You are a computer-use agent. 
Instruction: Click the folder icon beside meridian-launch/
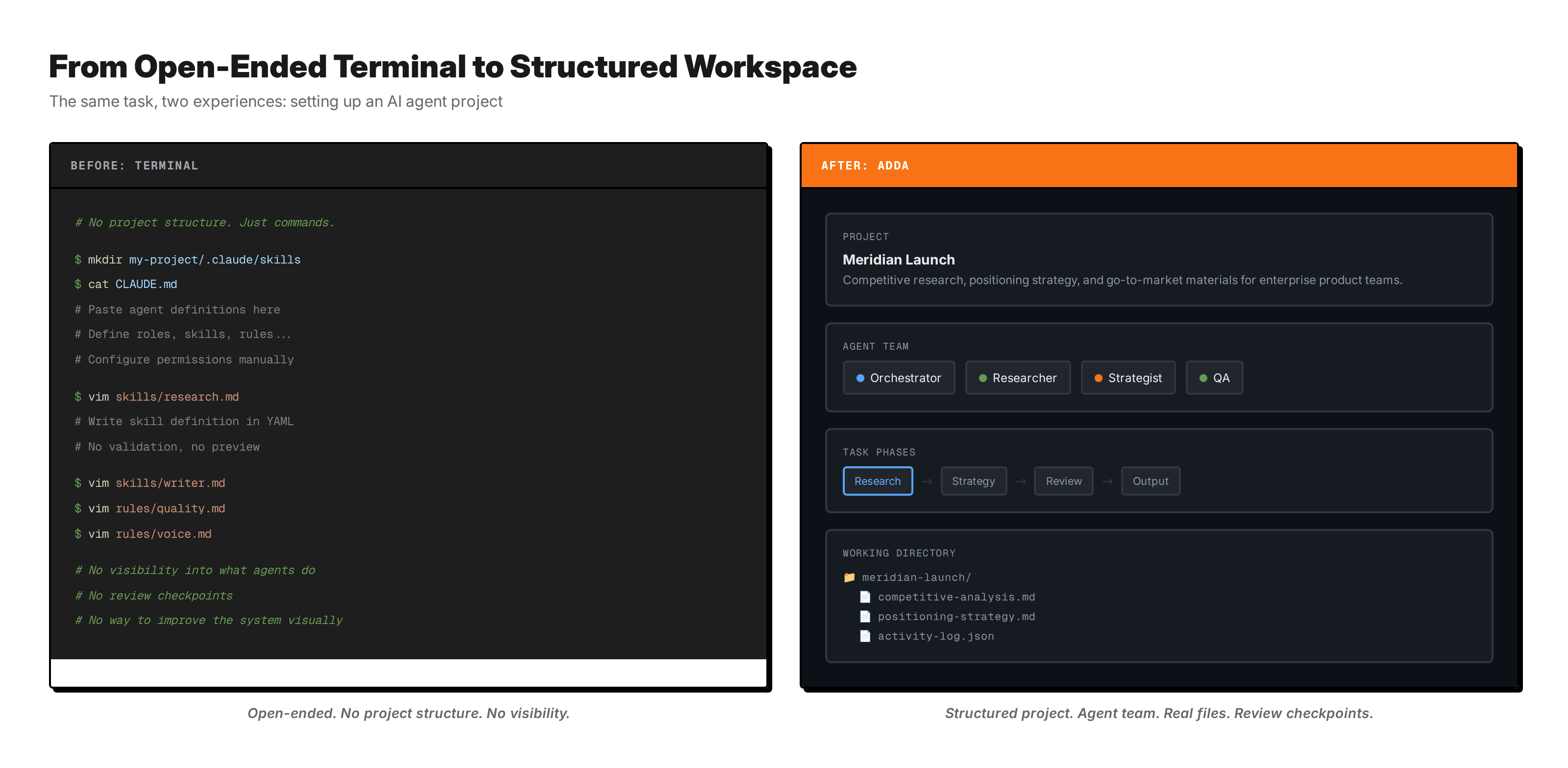click(x=849, y=577)
